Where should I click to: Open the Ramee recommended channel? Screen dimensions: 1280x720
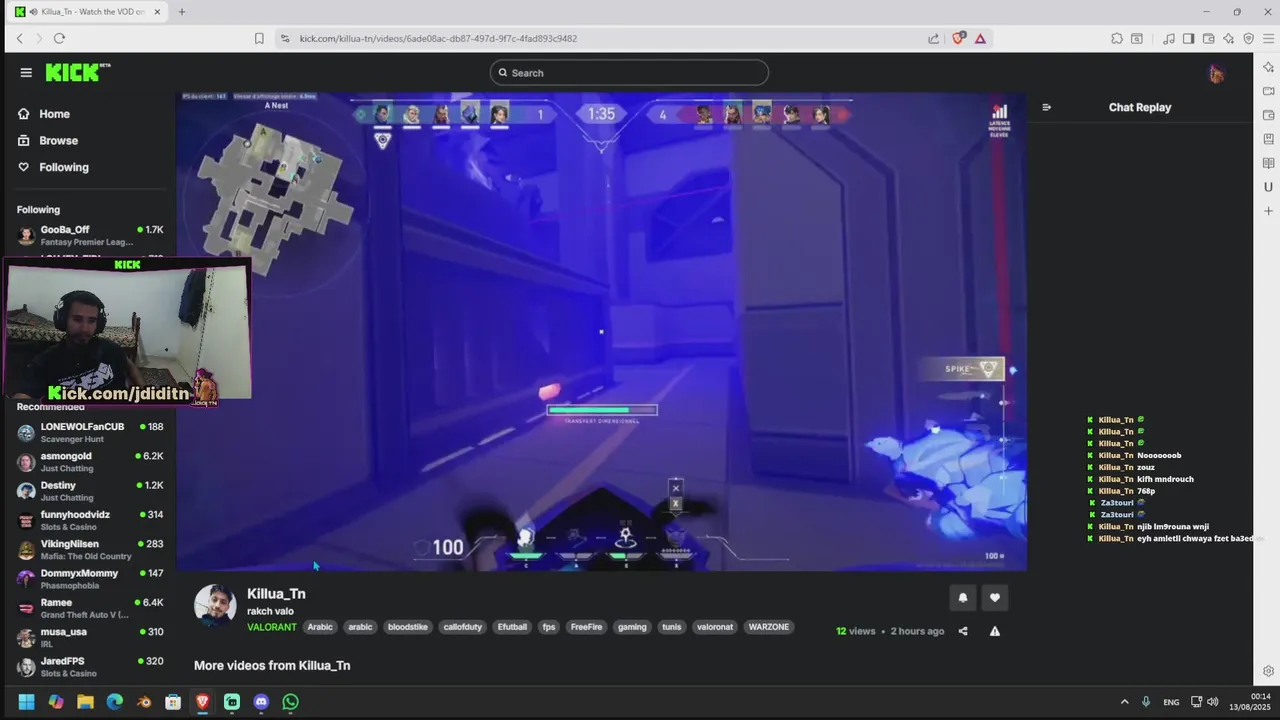tap(90, 608)
